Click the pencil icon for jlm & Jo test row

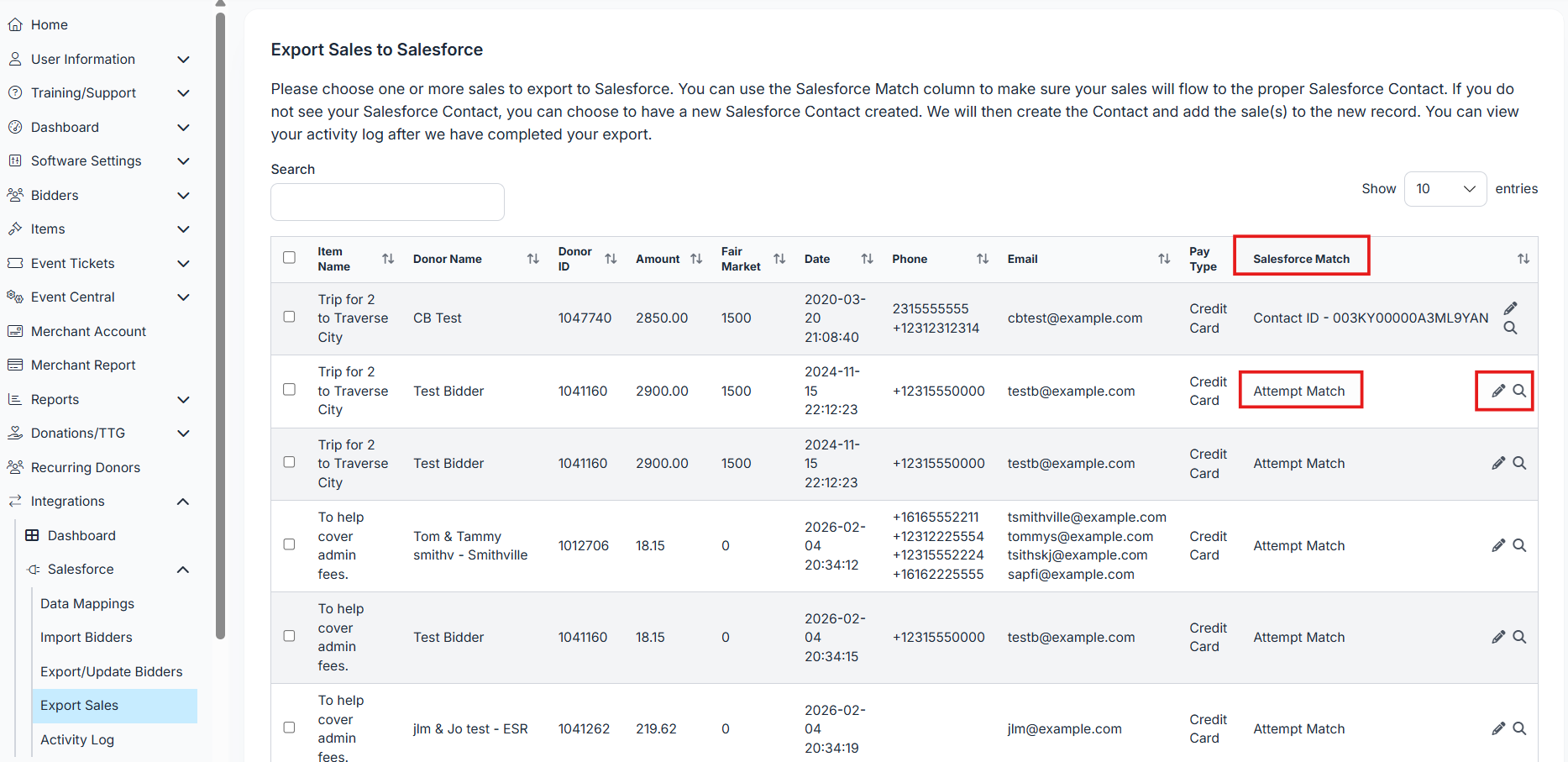pos(1498,728)
